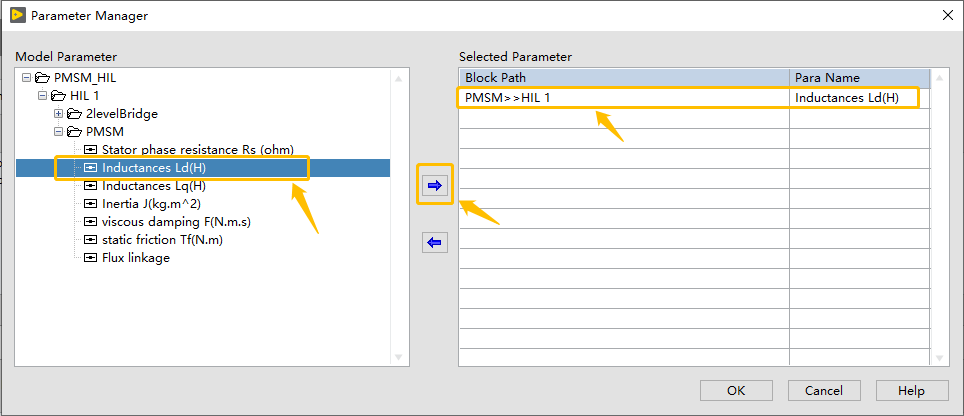Collapse the HIL 1 tree node
Image resolution: width=964 pixels, height=416 pixels.
(x=42, y=96)
